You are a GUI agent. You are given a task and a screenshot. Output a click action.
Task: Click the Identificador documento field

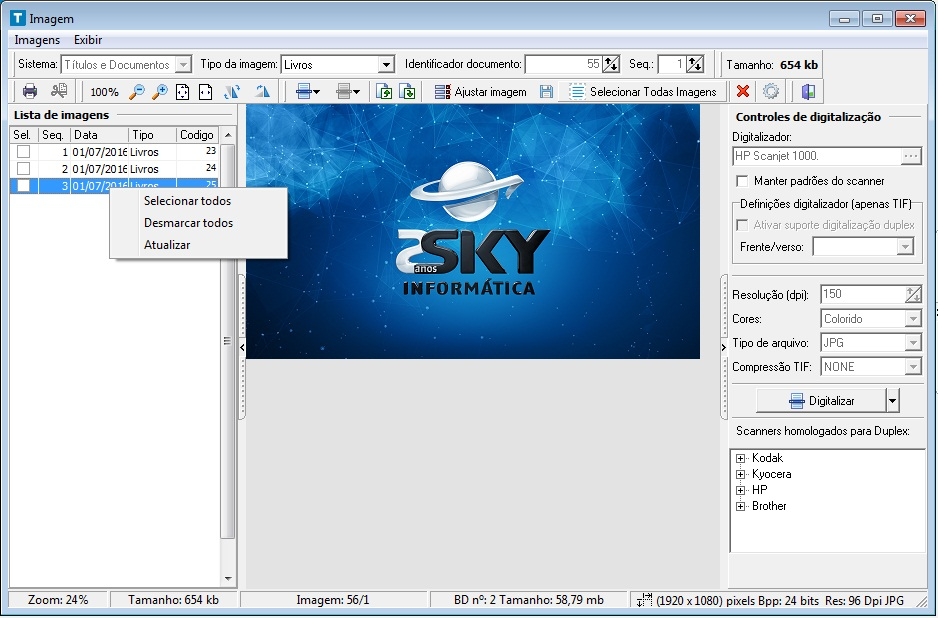(x=563, y=64)
